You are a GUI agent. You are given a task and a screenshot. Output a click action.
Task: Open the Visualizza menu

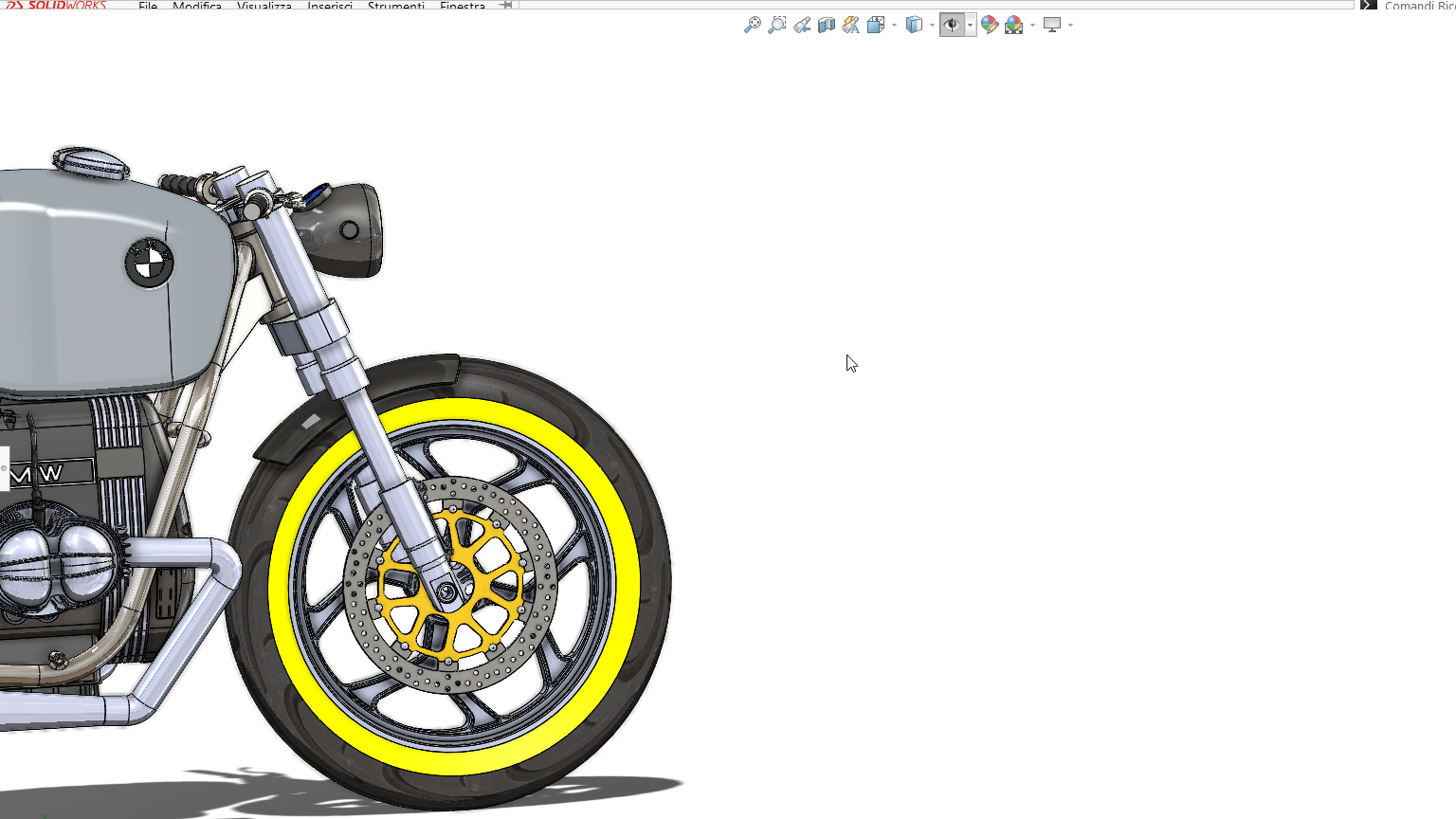pos(264,6)
